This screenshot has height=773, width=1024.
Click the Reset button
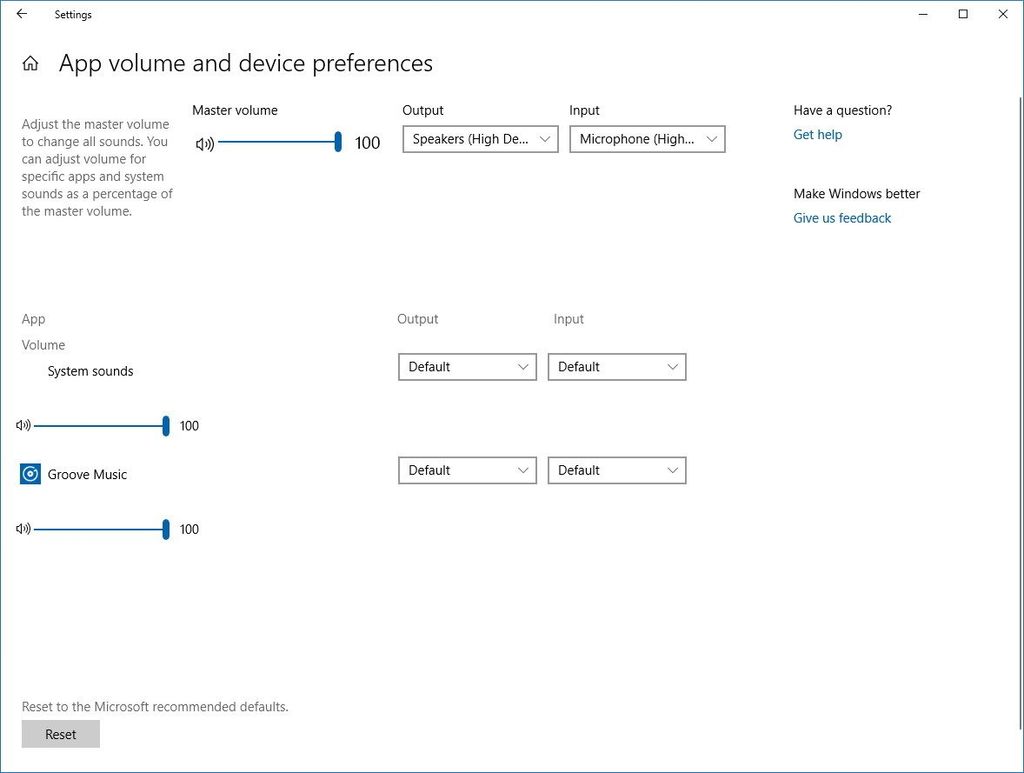coord(60,734)
